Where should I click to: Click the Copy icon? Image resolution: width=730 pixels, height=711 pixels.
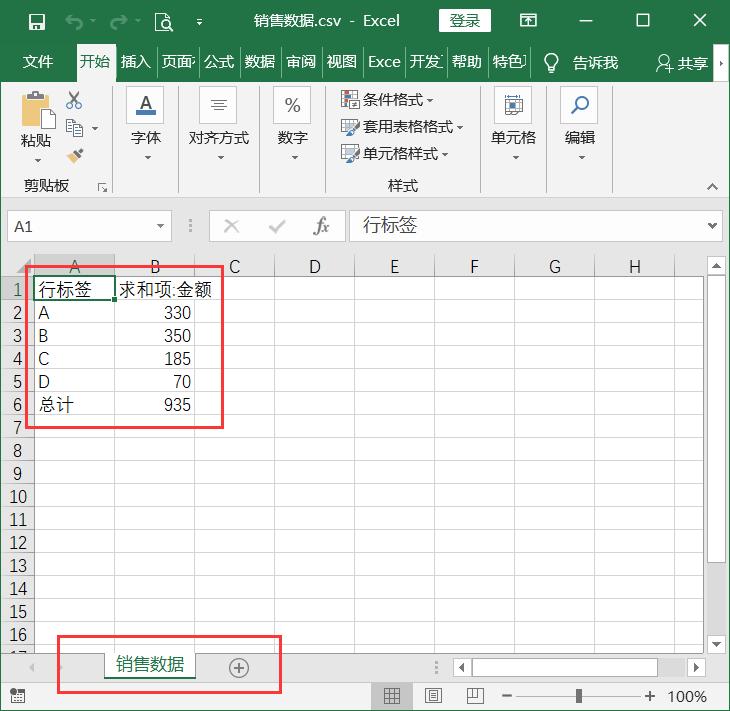click(x=74, y=128)
